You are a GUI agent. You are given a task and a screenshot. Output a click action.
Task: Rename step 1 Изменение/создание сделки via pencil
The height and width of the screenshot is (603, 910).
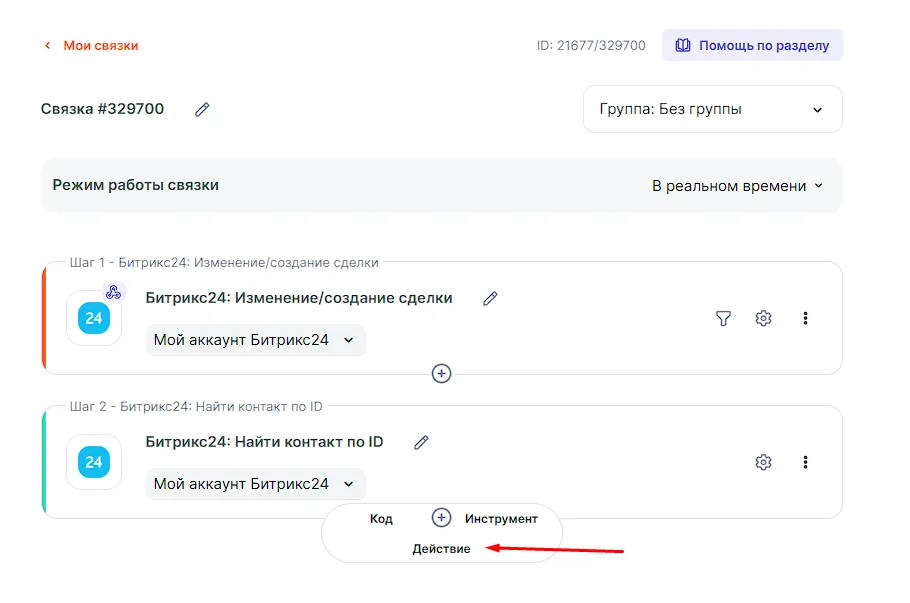point(490,298)
